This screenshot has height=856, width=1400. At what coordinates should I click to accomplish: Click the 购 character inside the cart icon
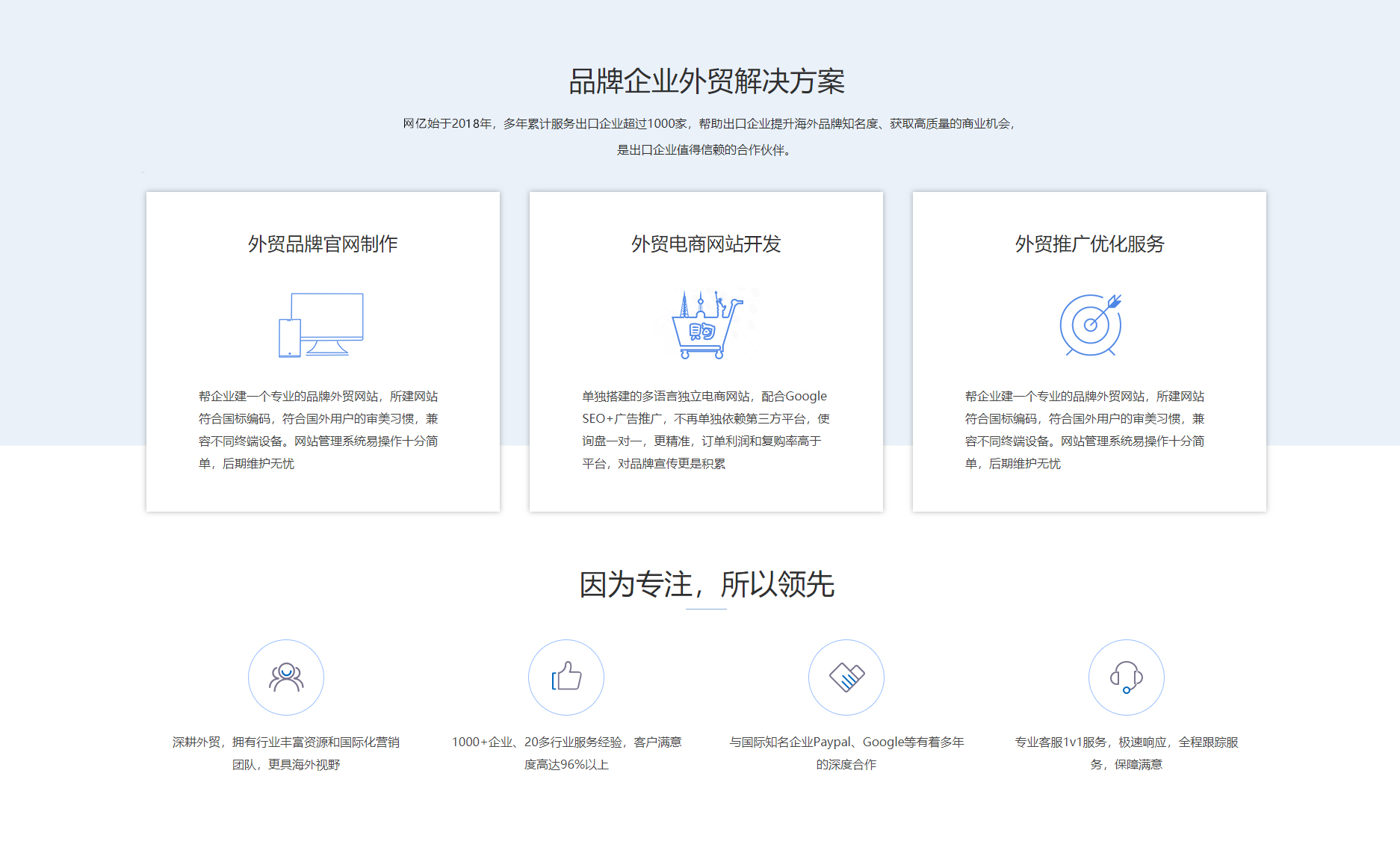tap(701, 331)
